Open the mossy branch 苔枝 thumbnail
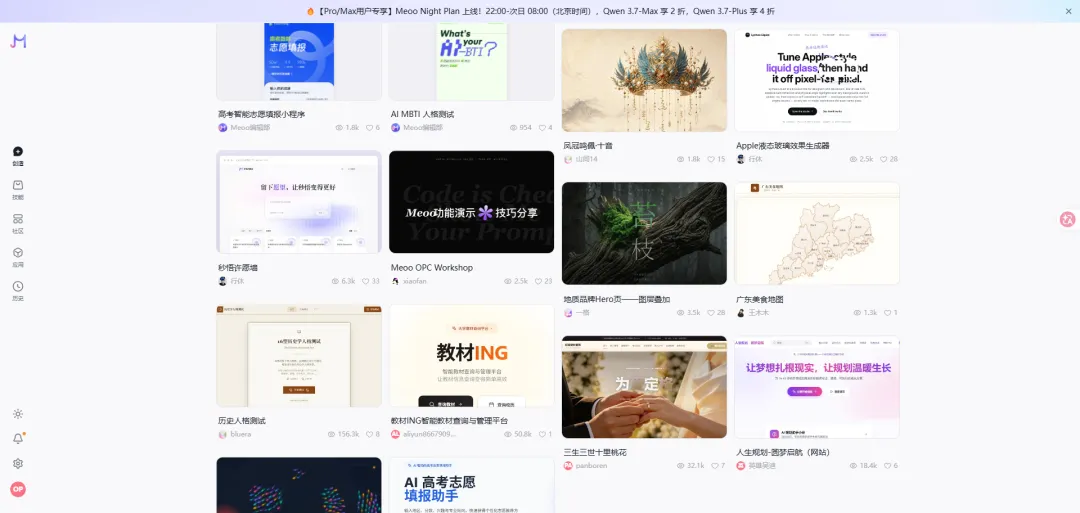Viewport: 1080px width, 513px height. [x=645, y=233]
